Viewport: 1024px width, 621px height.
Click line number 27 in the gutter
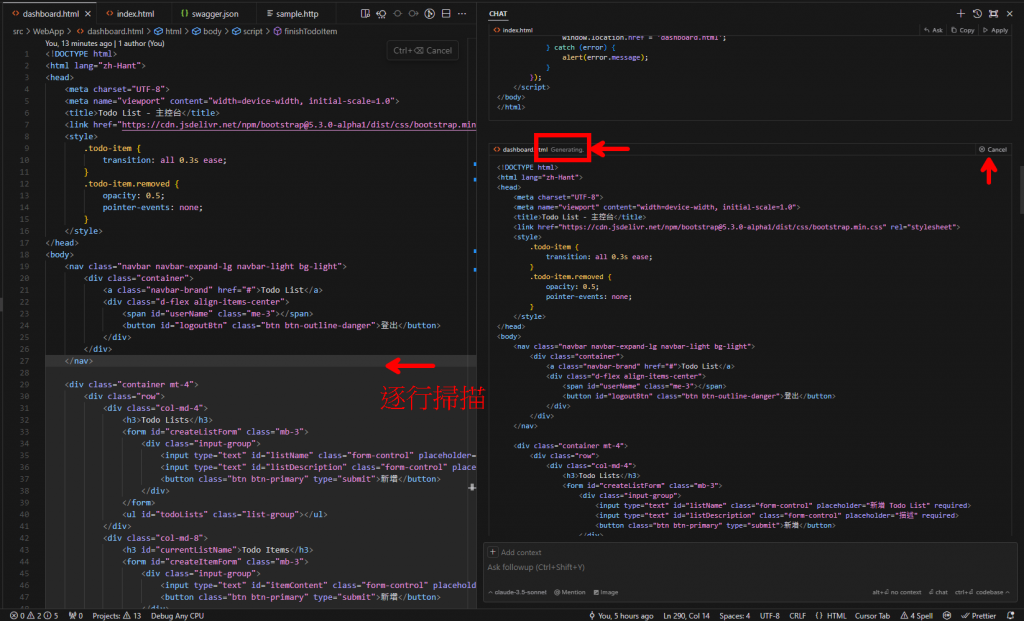24,361
